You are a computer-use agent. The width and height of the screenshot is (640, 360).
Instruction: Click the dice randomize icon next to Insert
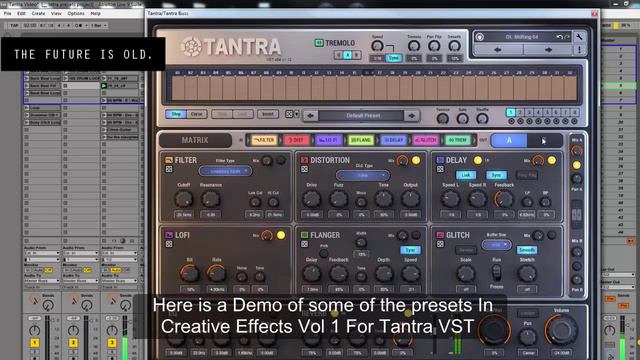point(289,114)
